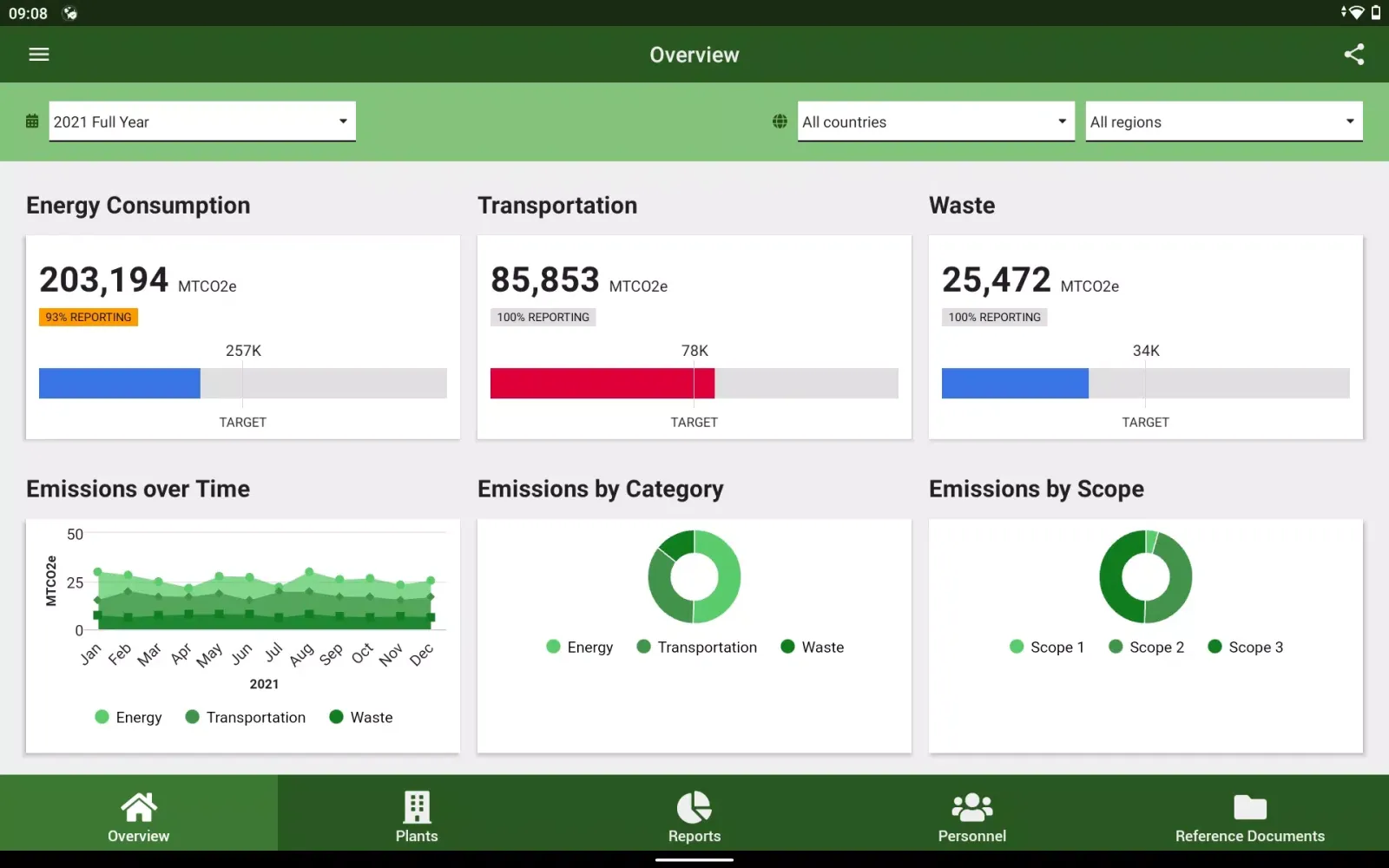
Task: Click the calendar icon next to date filter
Action: click(31, 122)
